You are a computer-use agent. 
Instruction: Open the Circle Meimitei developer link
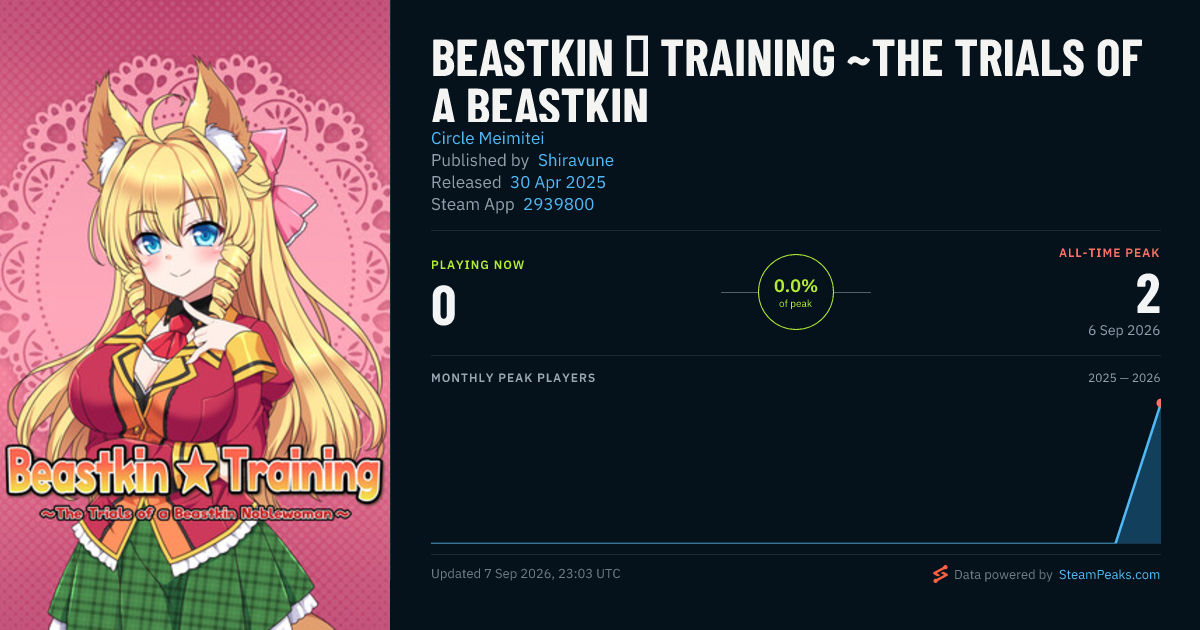click(x=488, y=138)
